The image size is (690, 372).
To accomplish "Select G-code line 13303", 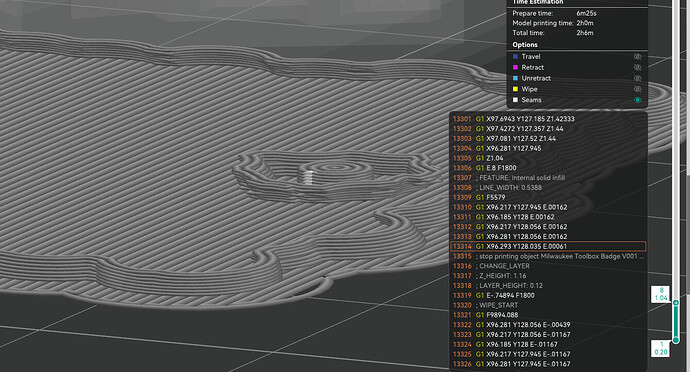I will [x=548, y=138].
